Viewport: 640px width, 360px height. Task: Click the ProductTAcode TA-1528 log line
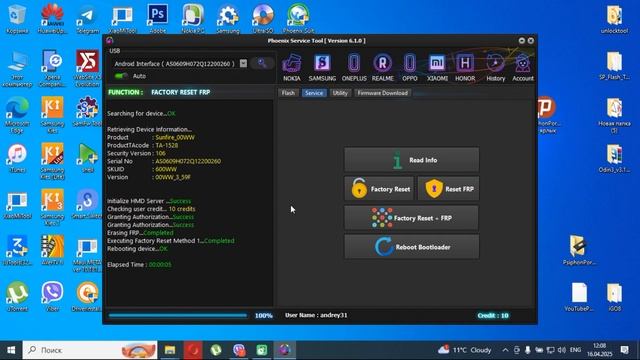pos(142,145)
